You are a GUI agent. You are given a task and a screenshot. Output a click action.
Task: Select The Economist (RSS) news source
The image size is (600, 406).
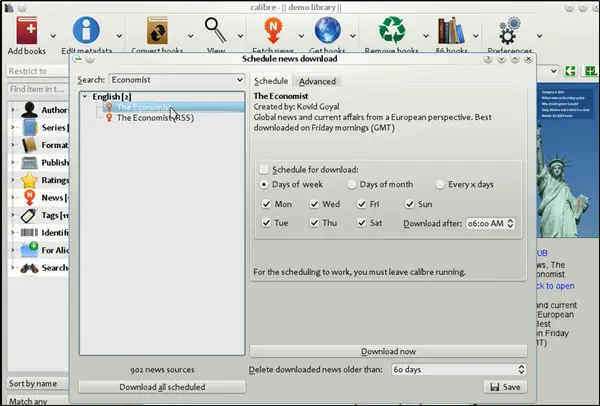click(156, 118)
